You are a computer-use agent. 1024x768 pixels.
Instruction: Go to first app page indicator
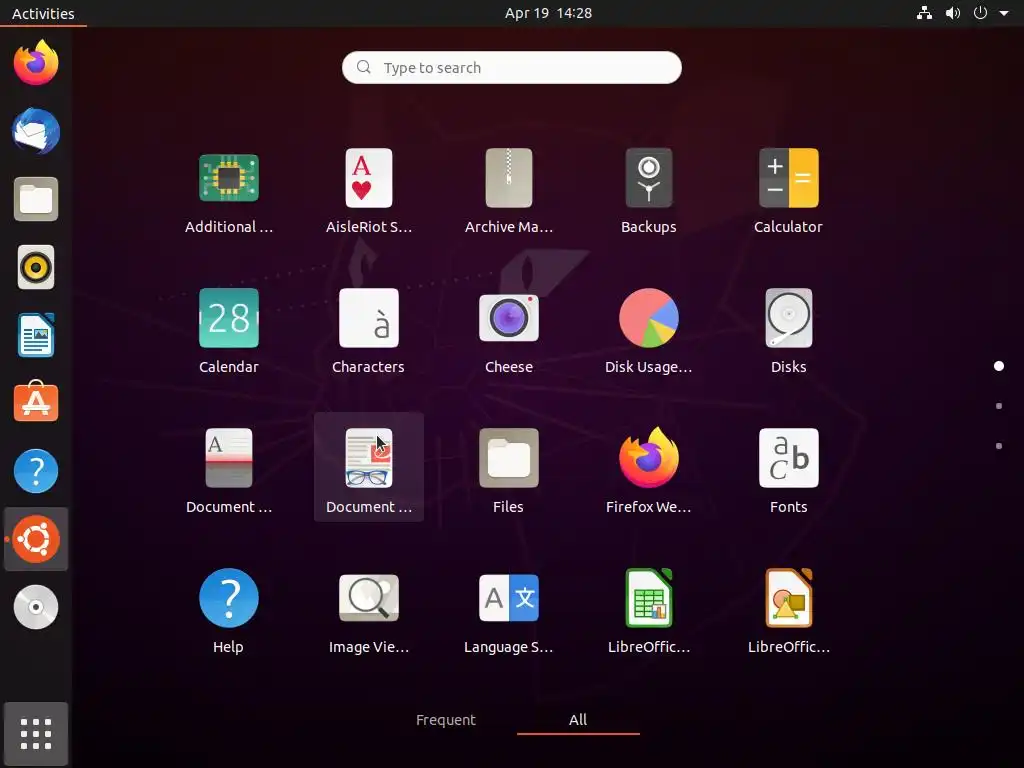(999, 366)
